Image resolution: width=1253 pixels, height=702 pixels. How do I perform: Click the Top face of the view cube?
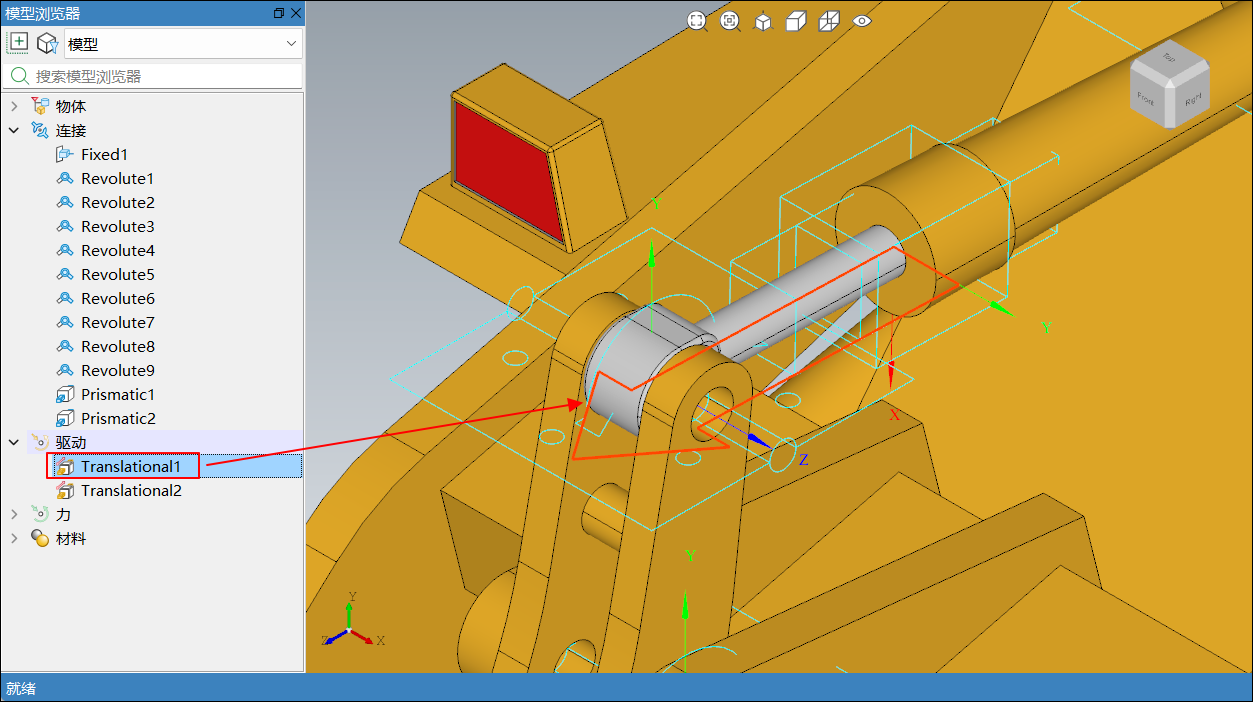(1167, 59)
